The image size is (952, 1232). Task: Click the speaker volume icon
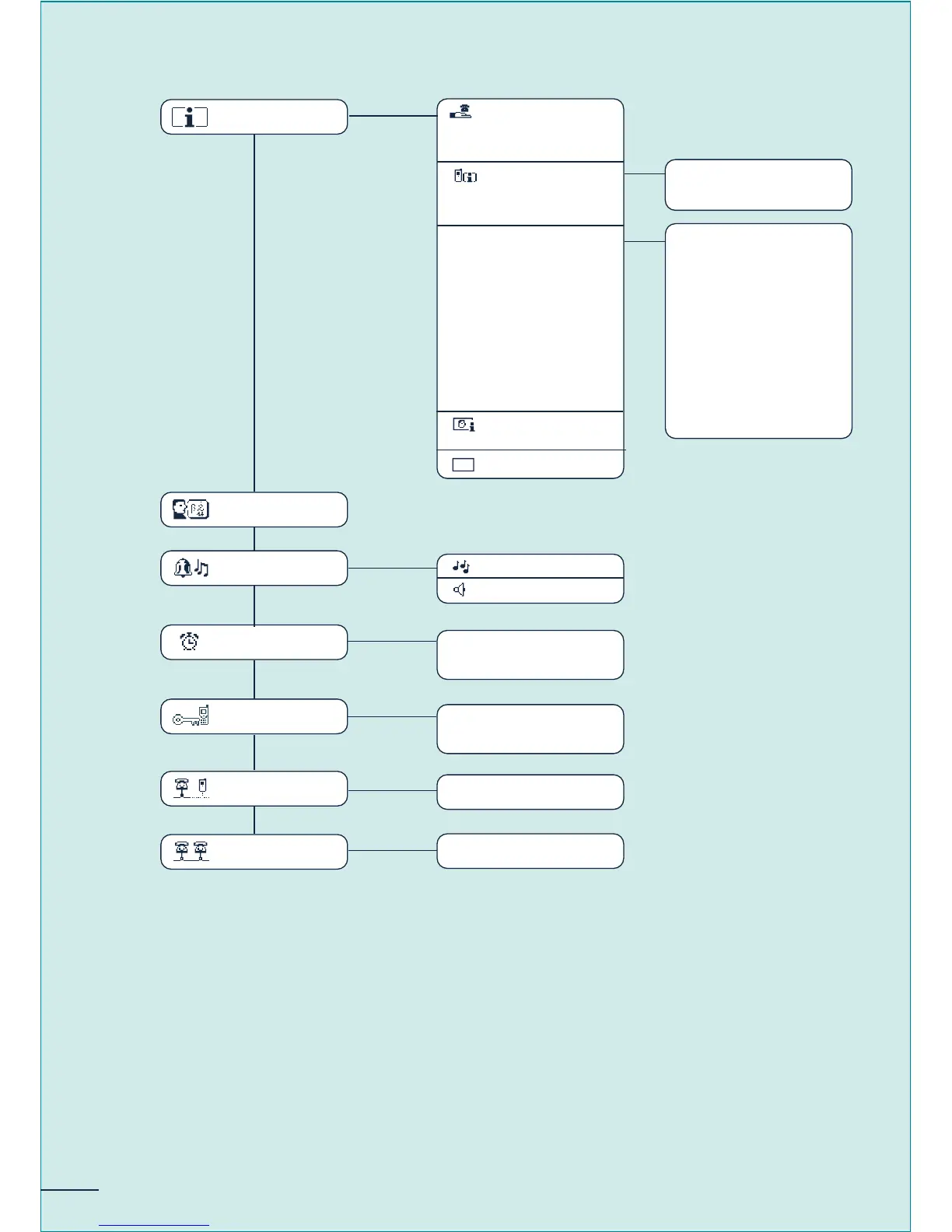point(460,590)
